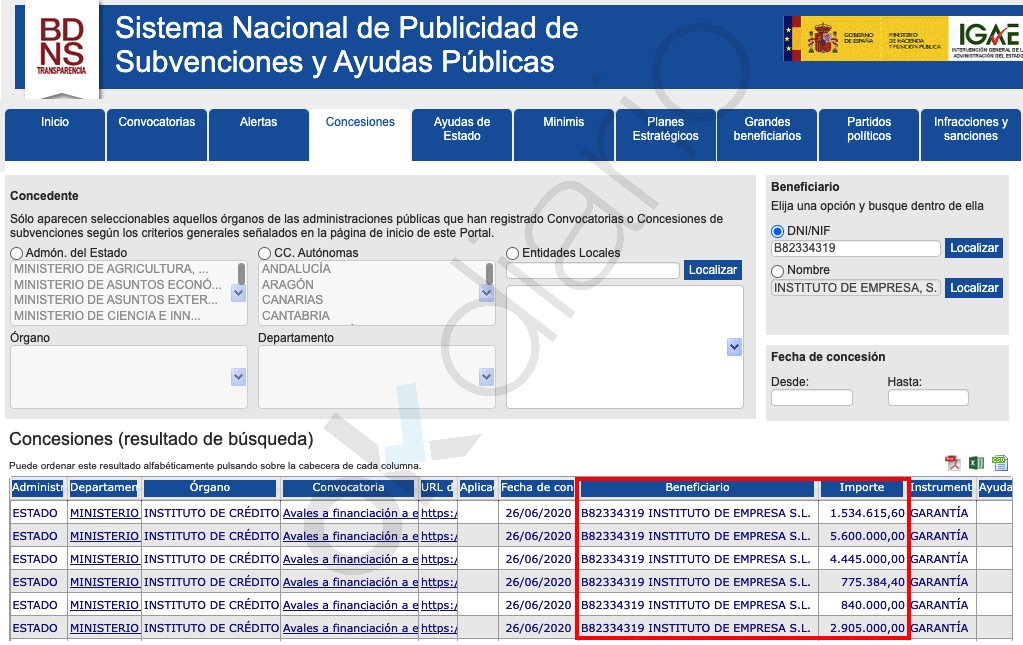Select Admón. del Estado radio button
Image resolution: width=1023 pixels, height=645 pixels.
click(16, 253)
